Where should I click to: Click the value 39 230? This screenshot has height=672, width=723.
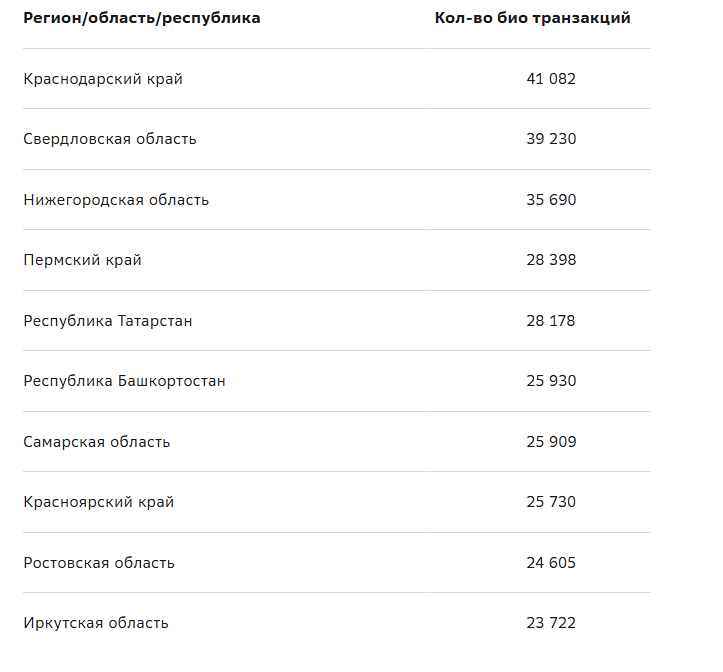(x=551, y=139)
